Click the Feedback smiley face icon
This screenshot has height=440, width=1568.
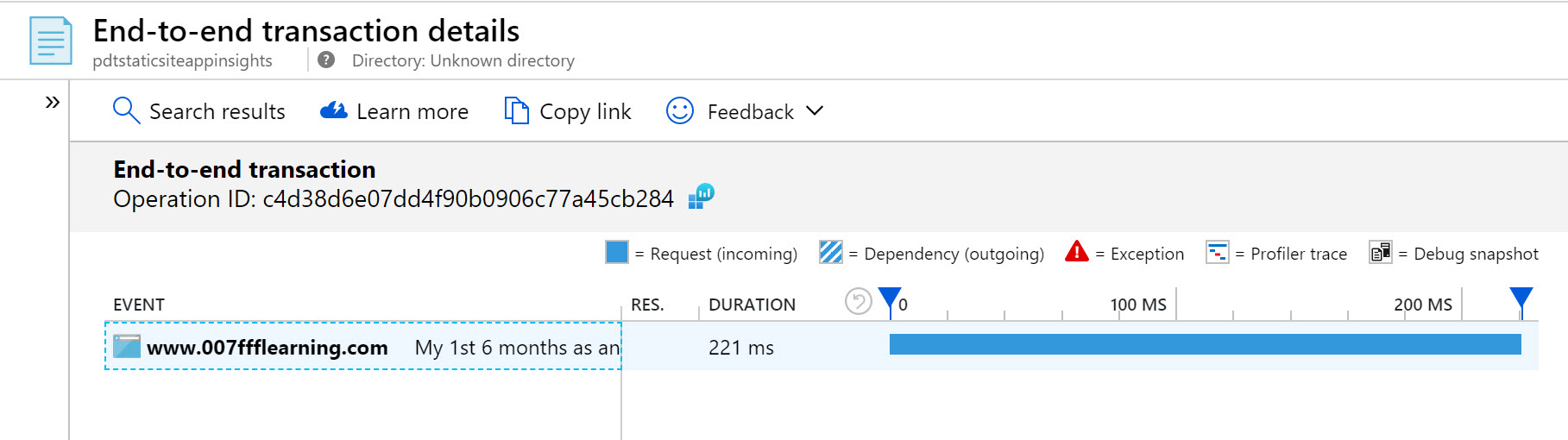[x=680, y=111]
